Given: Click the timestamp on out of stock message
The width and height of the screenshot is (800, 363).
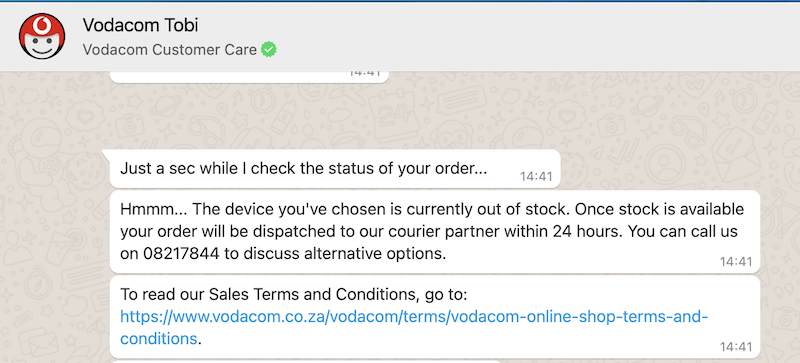Looking at the screenshot, I should point(736,262).
